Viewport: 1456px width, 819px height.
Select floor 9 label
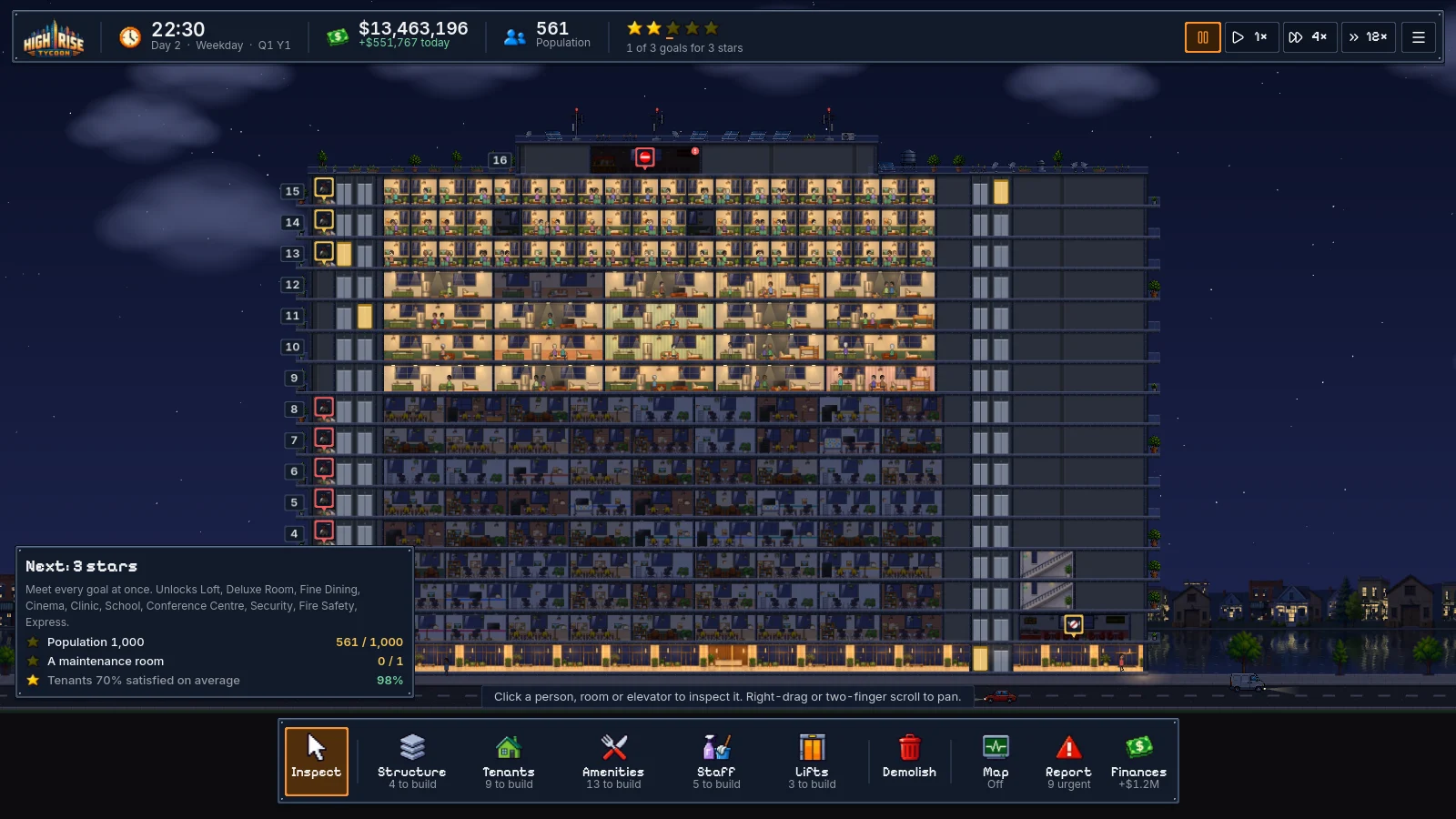(x=294, y=378)
